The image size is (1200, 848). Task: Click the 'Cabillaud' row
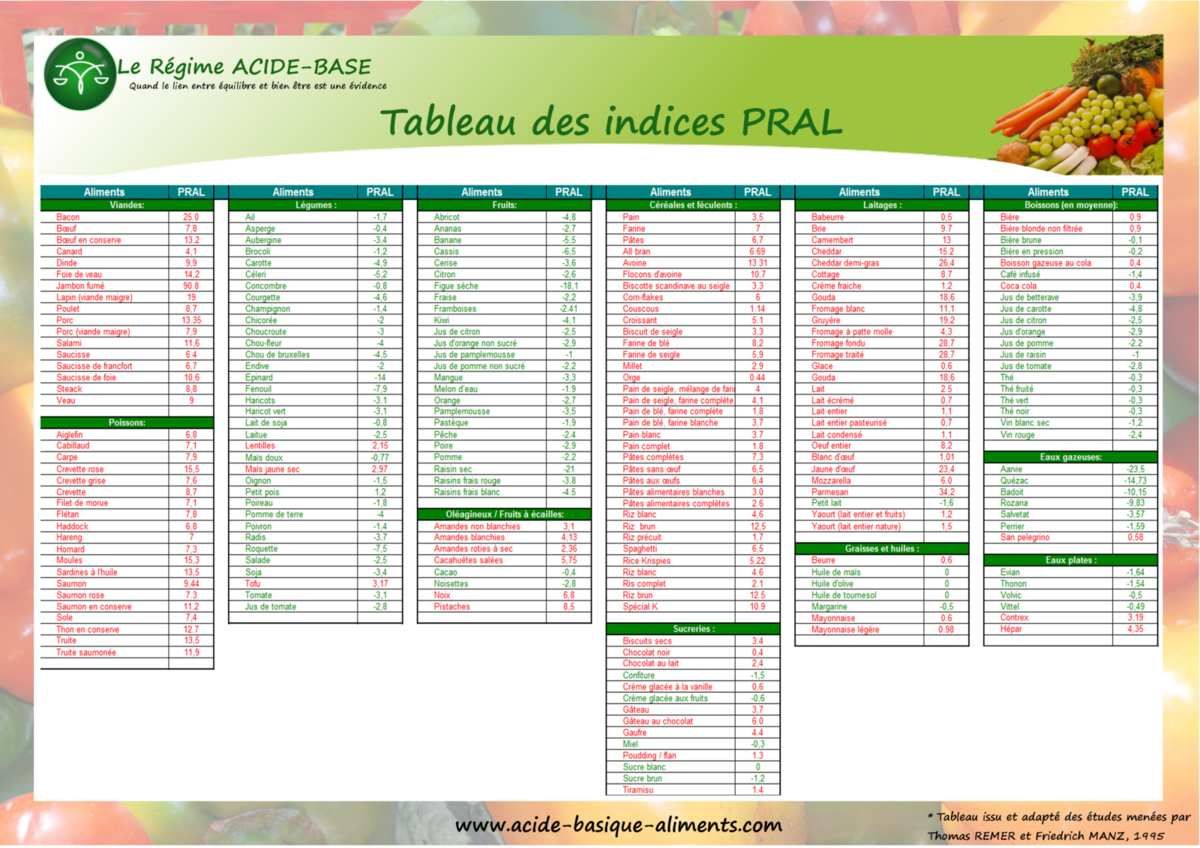pyautogui.click(x=127, y=446)
